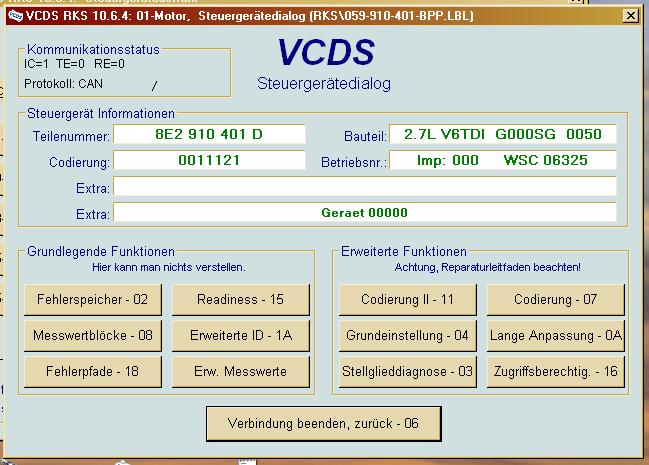Open Codierung II - 11
Screen dimensions: 649x465
tap(408, 299)
